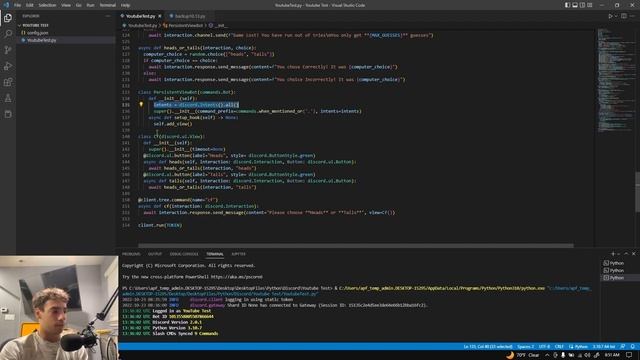Toggle bottom panel visibility
640x360 pixels.
click(575, 5)
